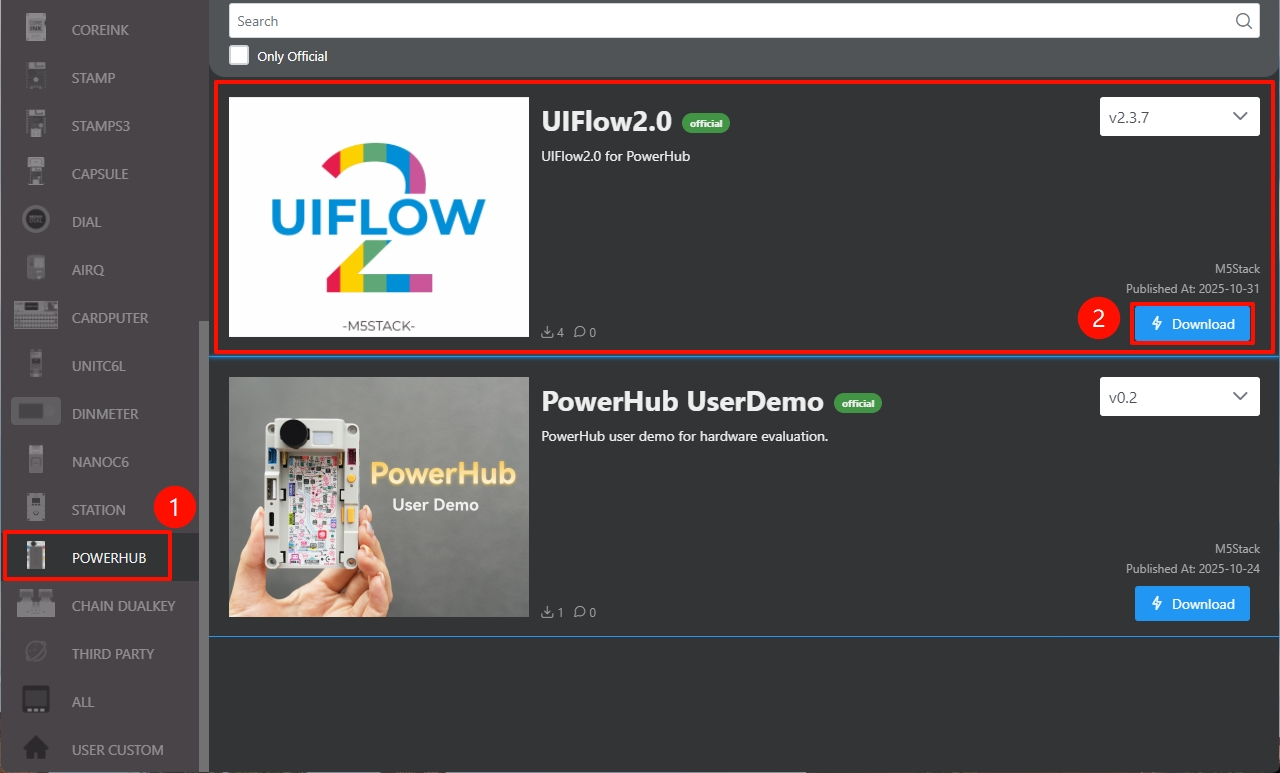Download the UIFlow2.0 firmware
1280x773 pixels.
pyautogui.click(x=1192, y=324)
